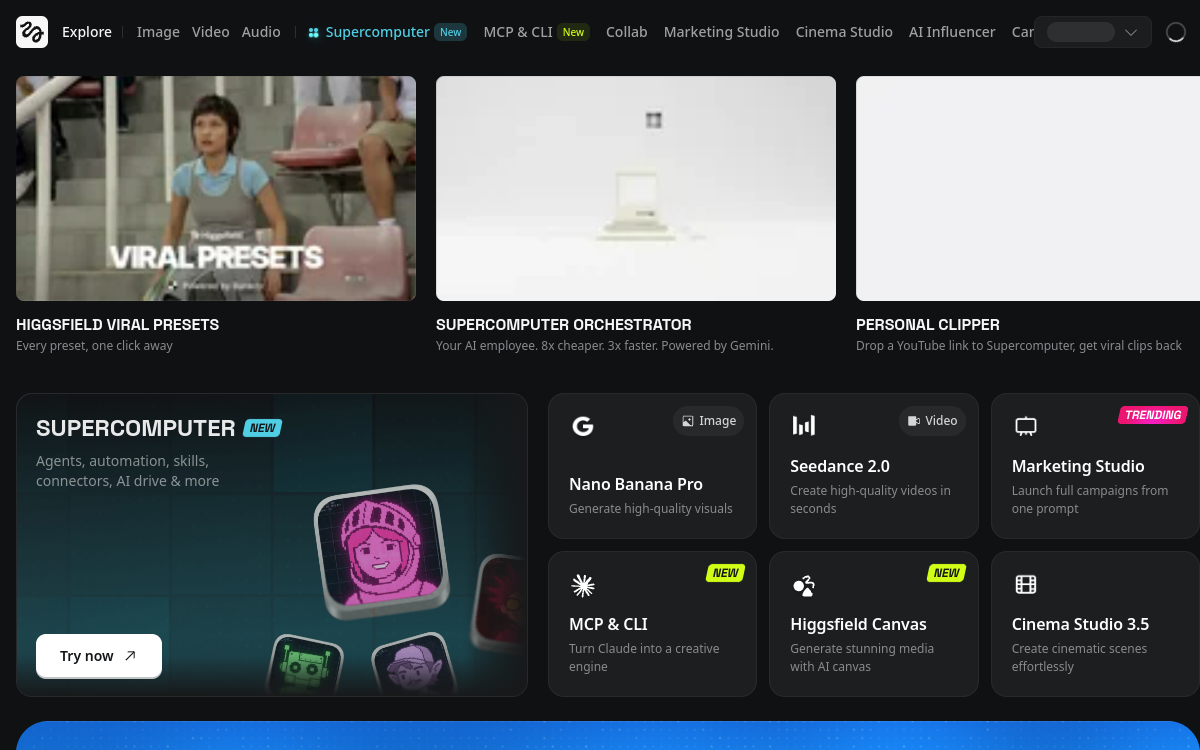Click the Higgsfield logo icon
The image size is (1200, 750).
coord(32,32)
